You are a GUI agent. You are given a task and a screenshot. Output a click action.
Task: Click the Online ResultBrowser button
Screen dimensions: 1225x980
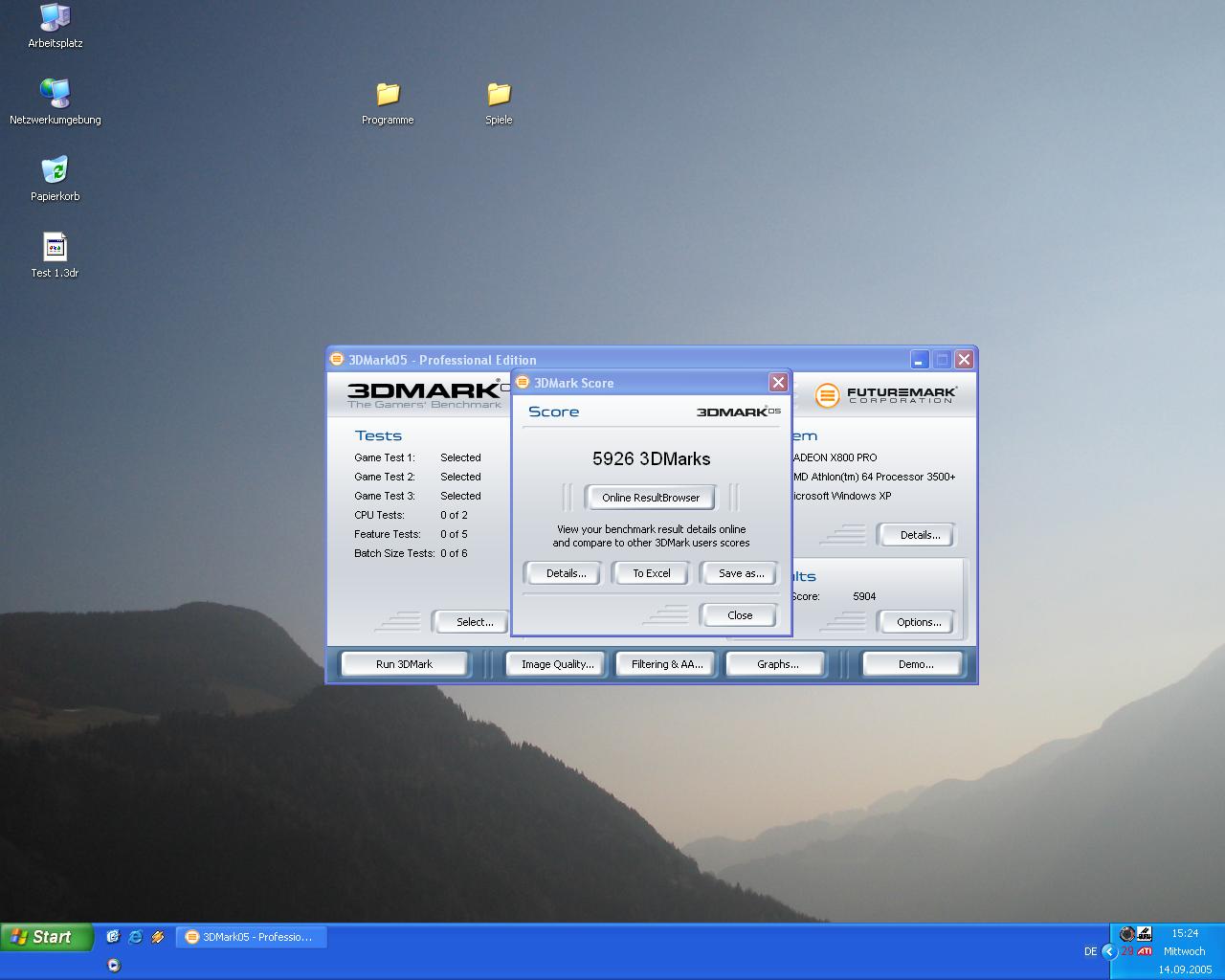(x=651, y=498)
